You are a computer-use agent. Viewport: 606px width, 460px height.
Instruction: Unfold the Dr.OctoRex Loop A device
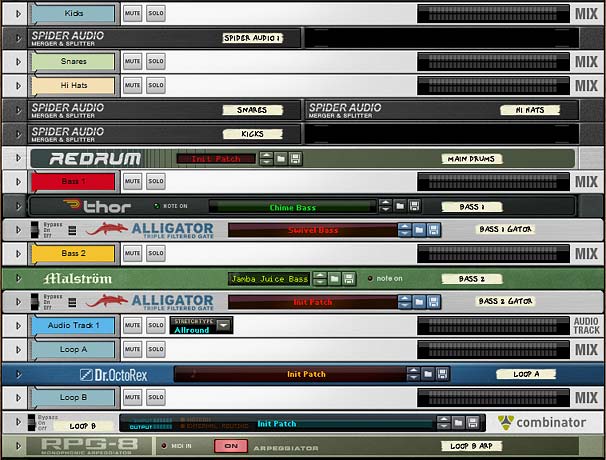[x=18, y=374]
